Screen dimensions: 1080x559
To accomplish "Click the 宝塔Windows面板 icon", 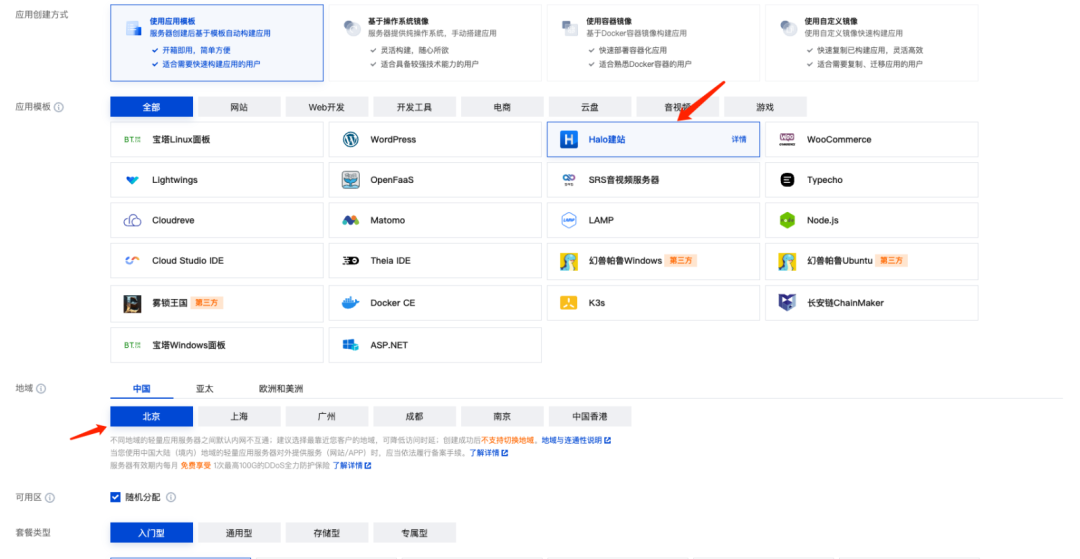I will 132,345.
